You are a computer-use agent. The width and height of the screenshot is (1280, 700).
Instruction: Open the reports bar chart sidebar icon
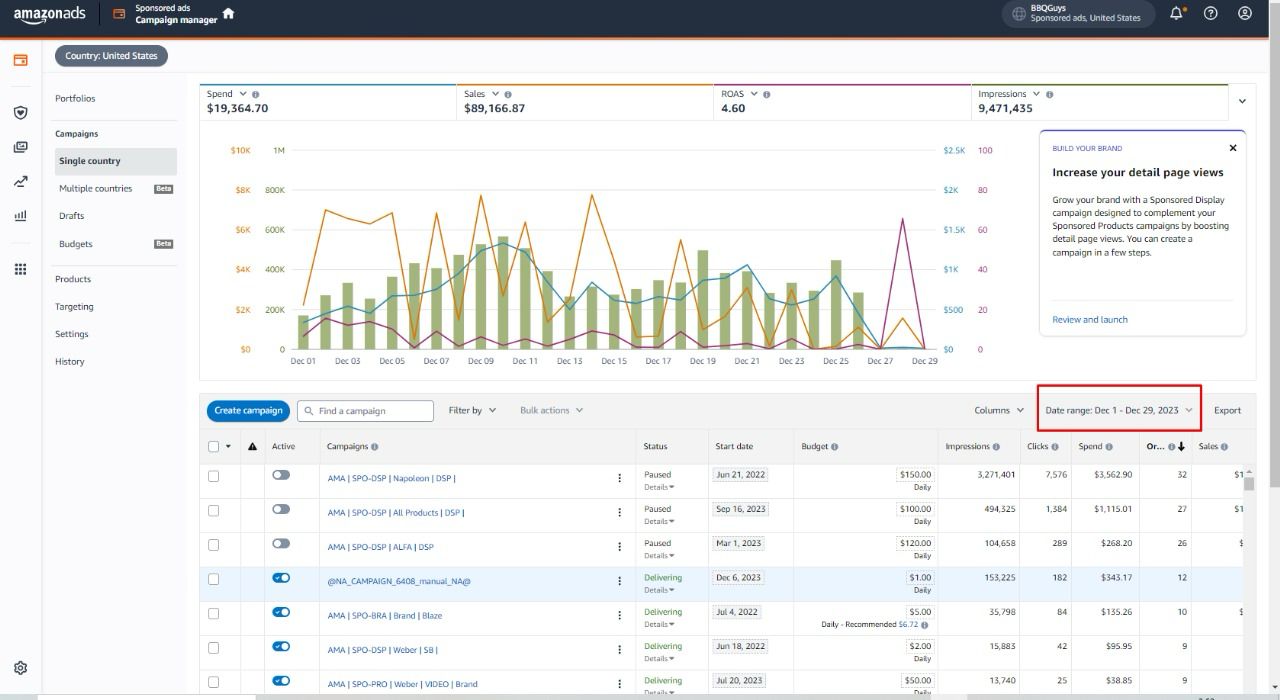[x=20, y=215]
